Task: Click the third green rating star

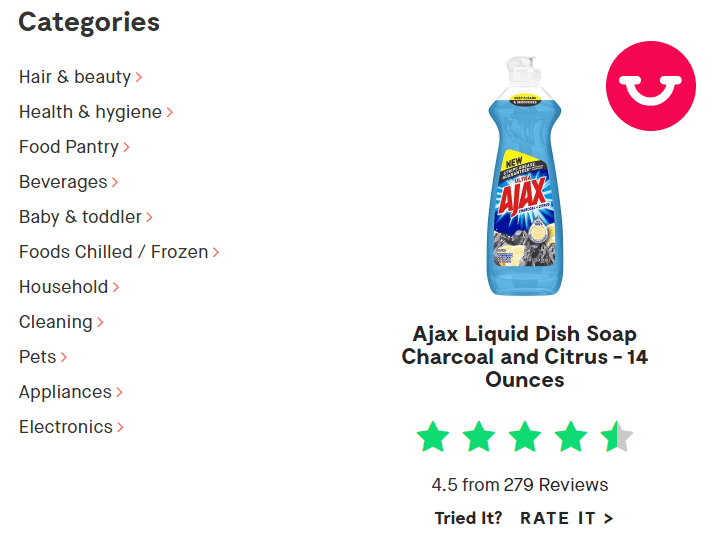Action: click(x=525, y=436)
